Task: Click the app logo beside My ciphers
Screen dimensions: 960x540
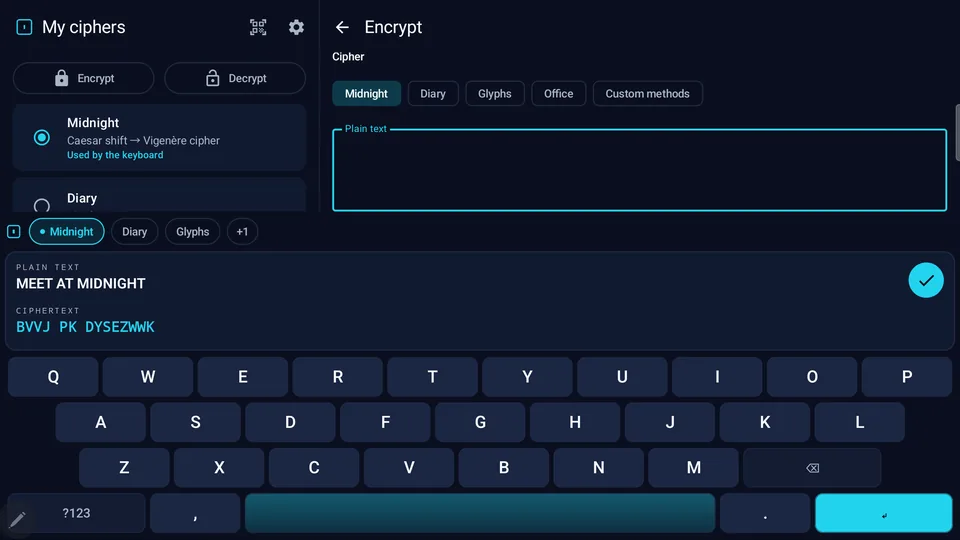Action: pos(24,27)
